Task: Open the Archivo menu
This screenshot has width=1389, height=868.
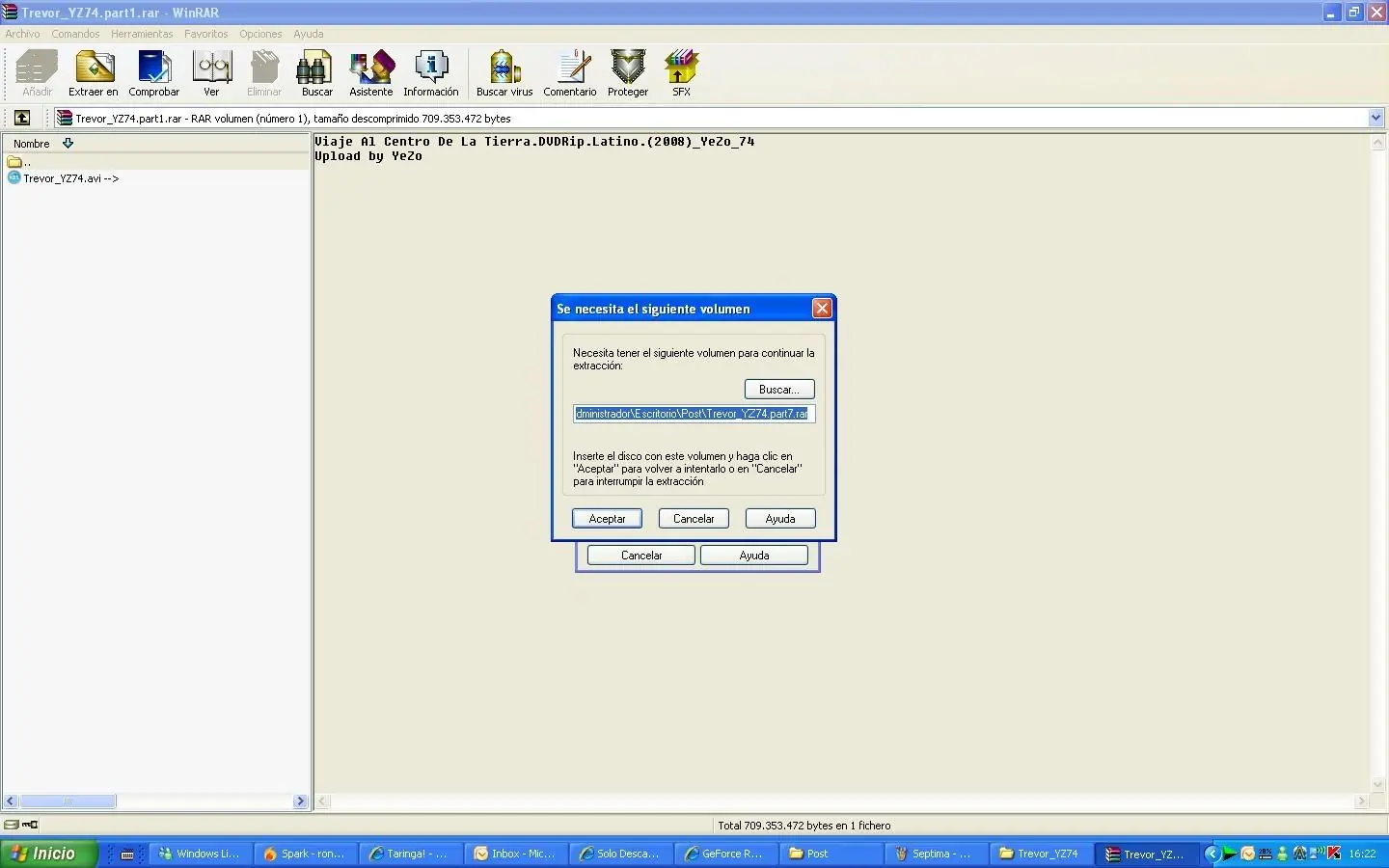Action: (22, 34)
